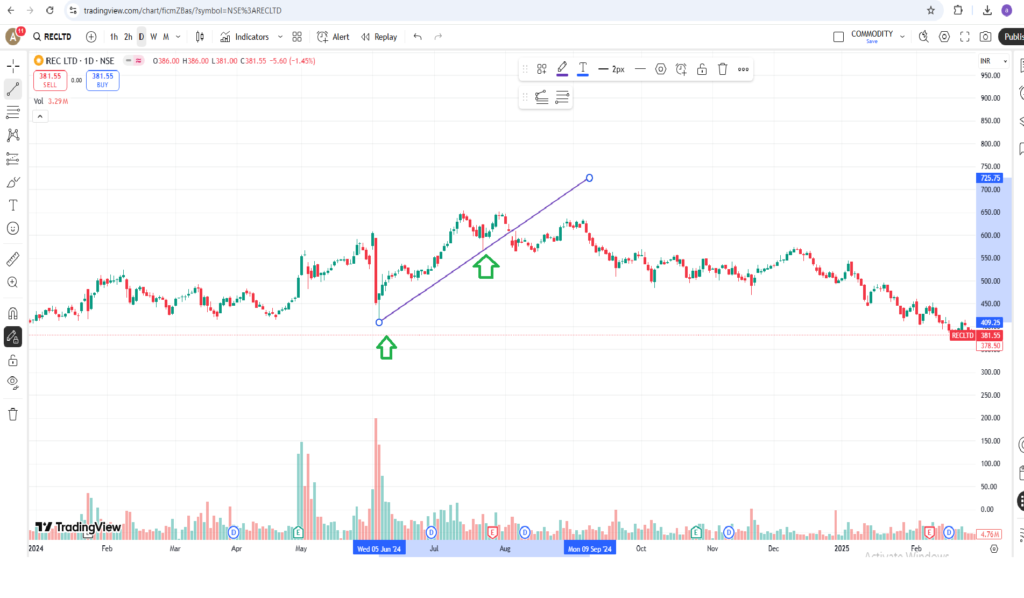Lock the selected trend line
1024x598 pixels.
point(702,69)
